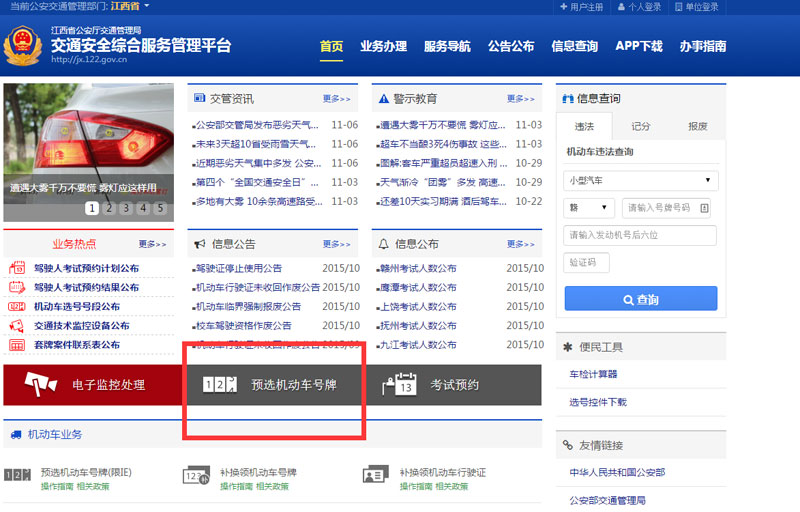The image size is (800, 512).
Task: Click the 预选机动车号牌 plate number icon
Action: pyautogui.click(x=220, y=384)
